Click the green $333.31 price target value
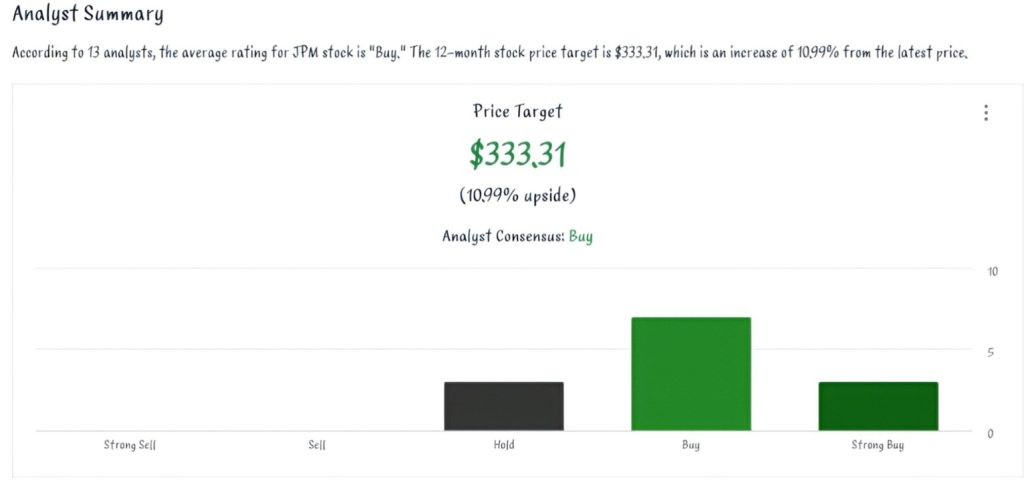Screen dimensions: 1024x485 pyautogui.click(x=518, y=154)
